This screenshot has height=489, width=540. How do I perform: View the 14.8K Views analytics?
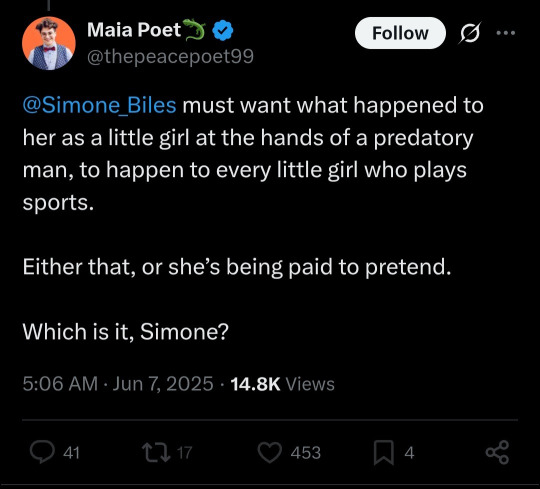pyautogui.click(x=282, y=384)
